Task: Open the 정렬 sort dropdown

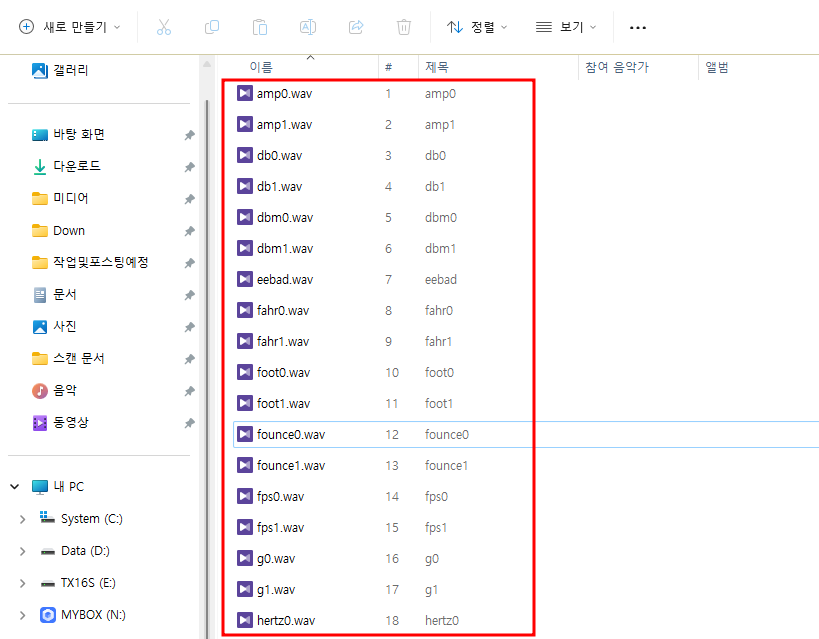Action: click(x=477, y=27)
